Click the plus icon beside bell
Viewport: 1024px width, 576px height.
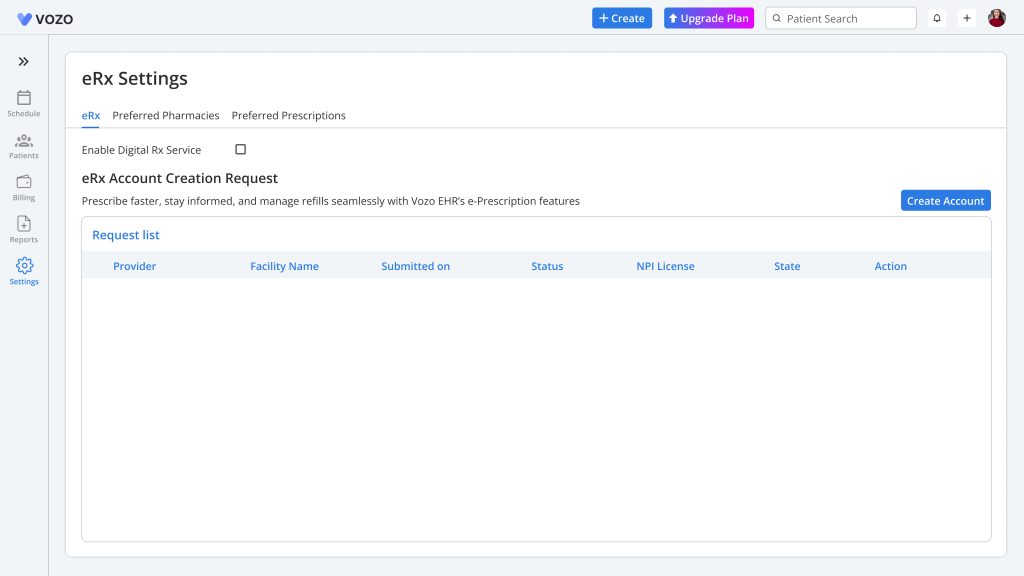(x=967, y=18)
